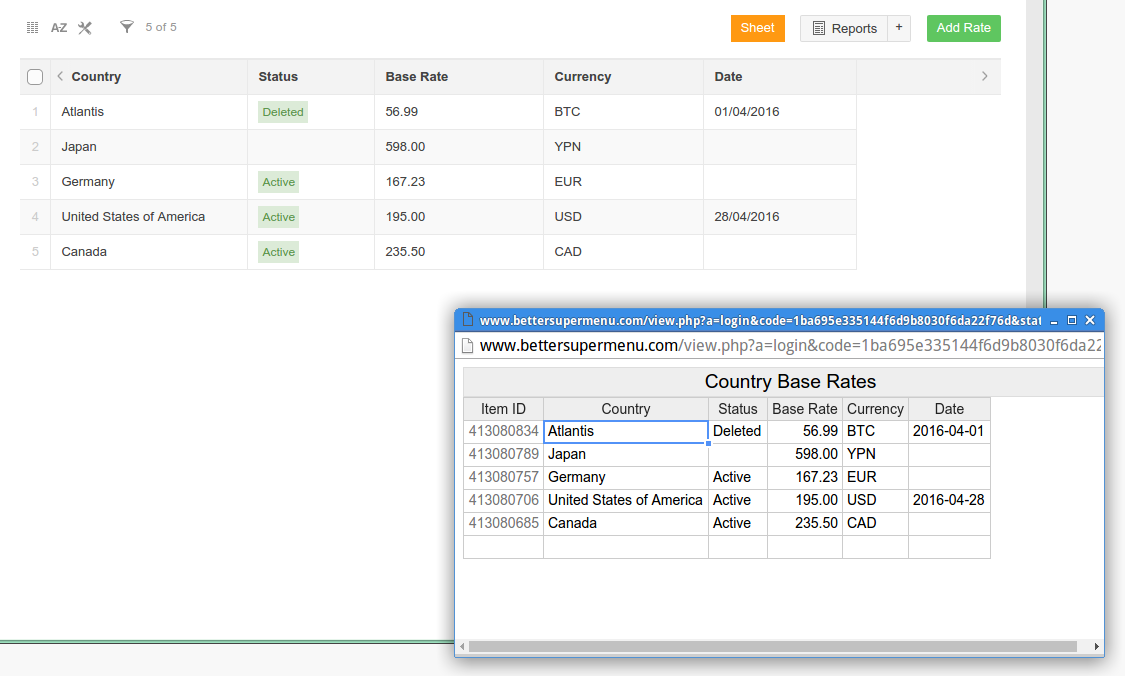1125x676 pixels.
Task: Click the page icon in popup address bar
Action: pyautogui.click(x=466, y=346)
